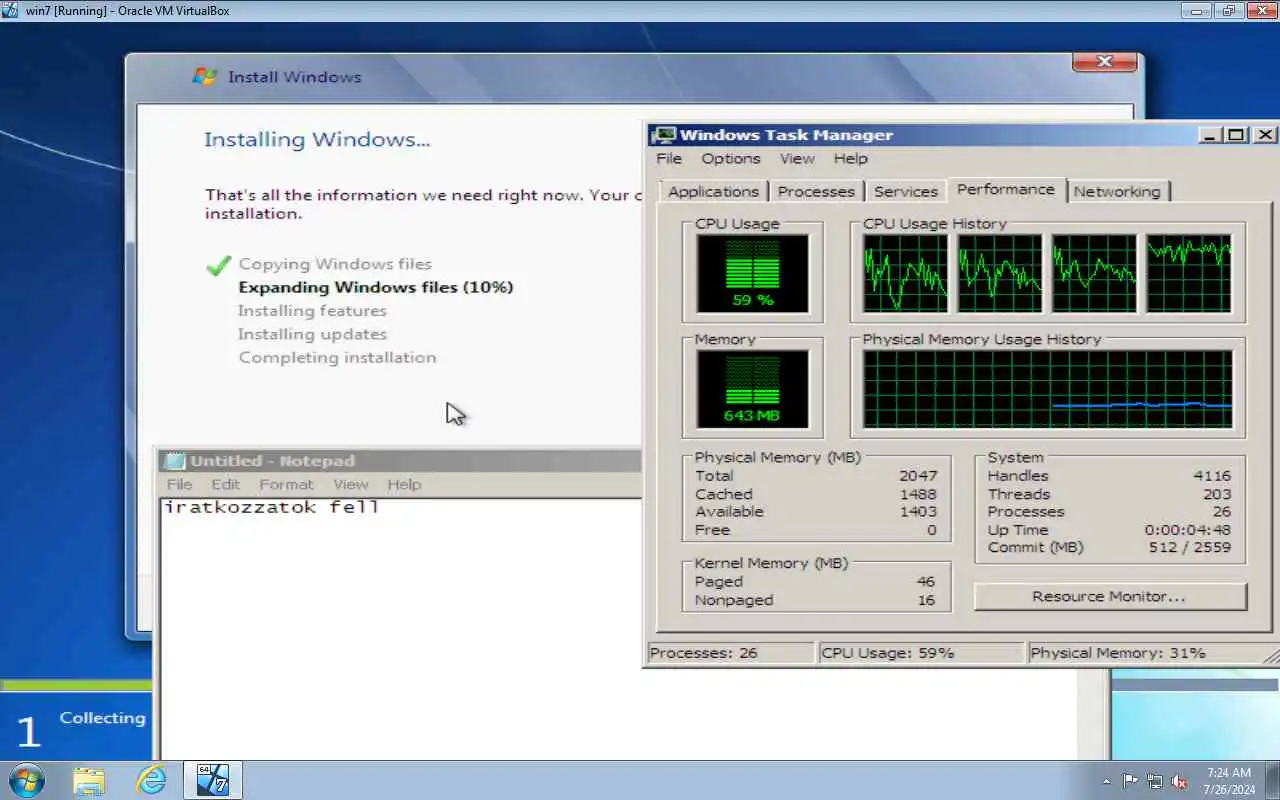Click the VirtualBox window title icon
The width and height of the screenshot is (1280, 800).
[9, 9]
